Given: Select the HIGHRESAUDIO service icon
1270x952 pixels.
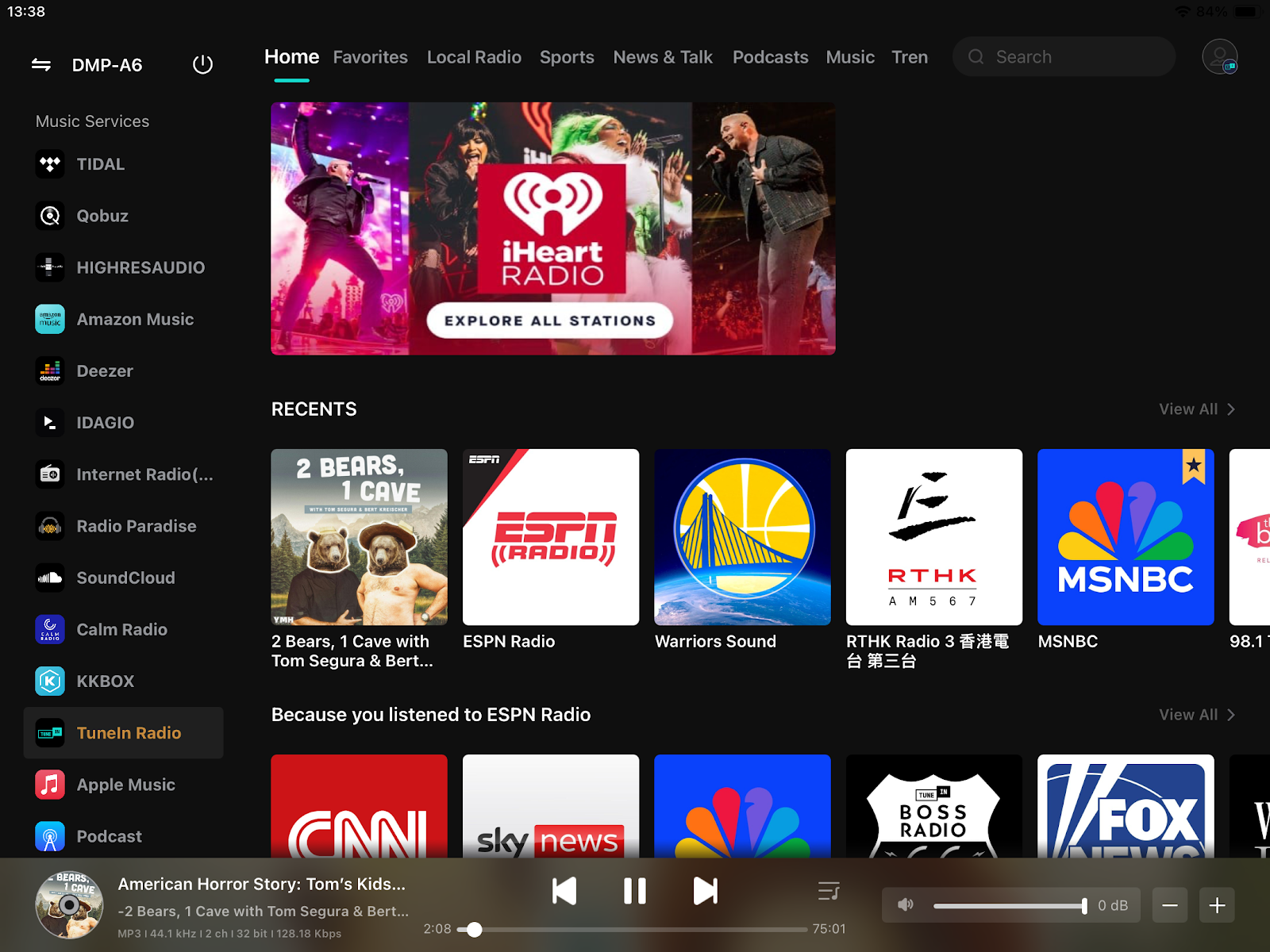Looking at the screenshot, I should click(50, 267).
